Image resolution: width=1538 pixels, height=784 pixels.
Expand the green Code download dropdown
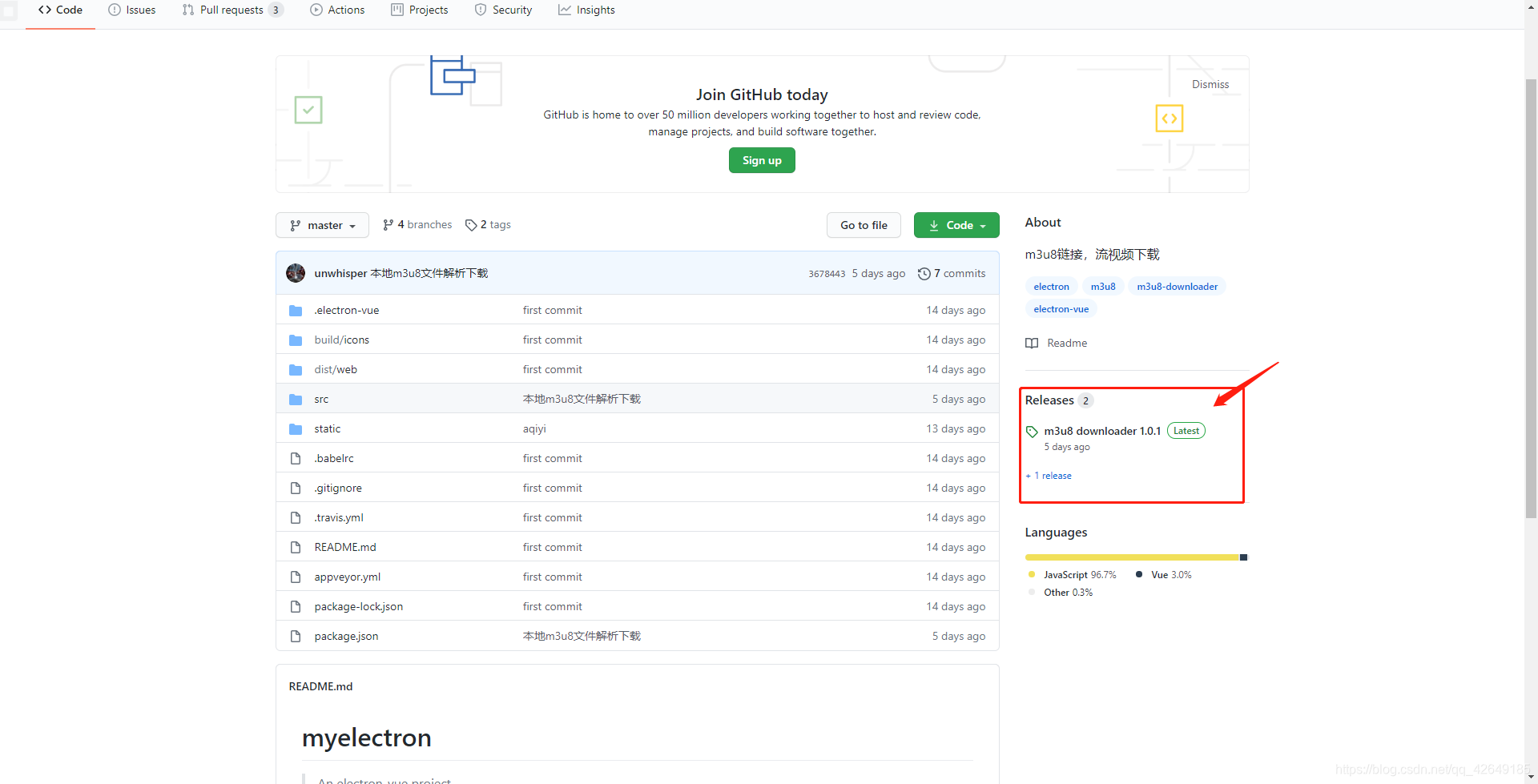pyautogui.click(x=956, y=225)
